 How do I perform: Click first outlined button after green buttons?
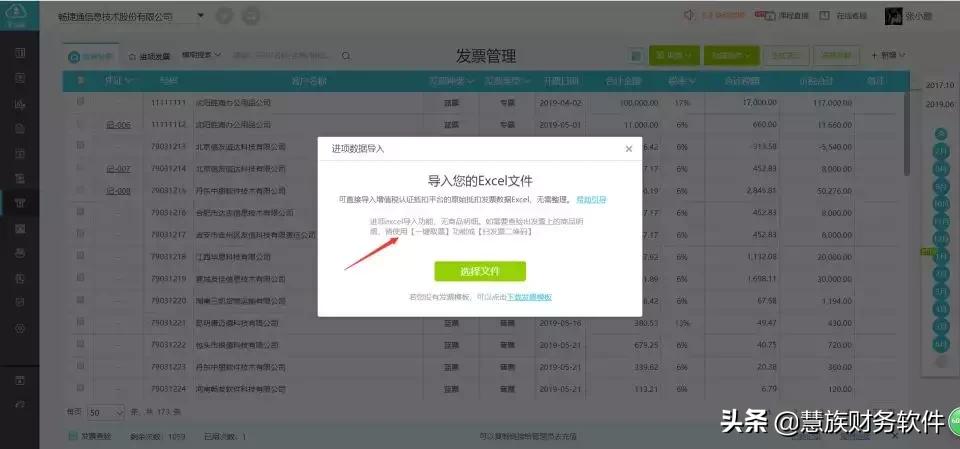click(786, 56)
